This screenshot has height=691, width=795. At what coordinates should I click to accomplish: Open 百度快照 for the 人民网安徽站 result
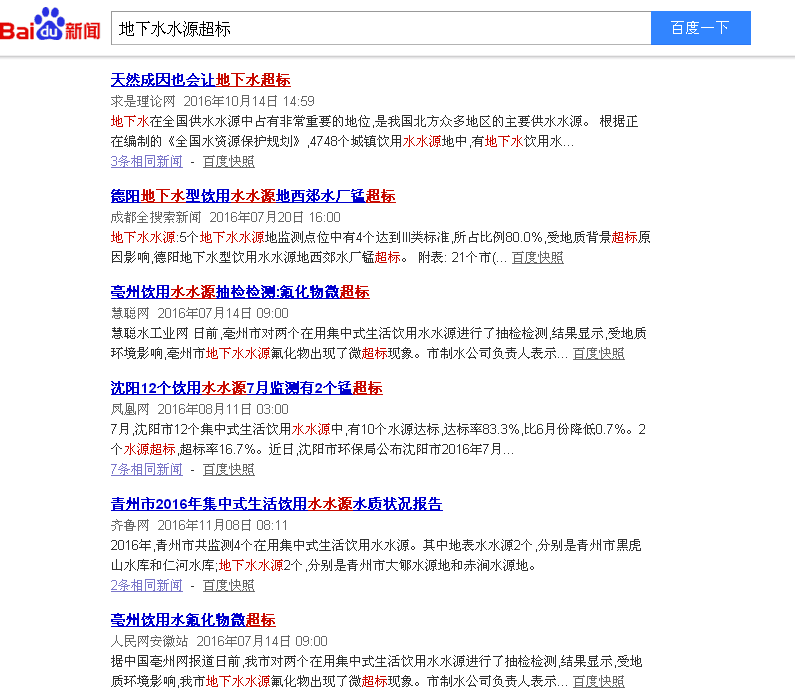tap(598, 681)
